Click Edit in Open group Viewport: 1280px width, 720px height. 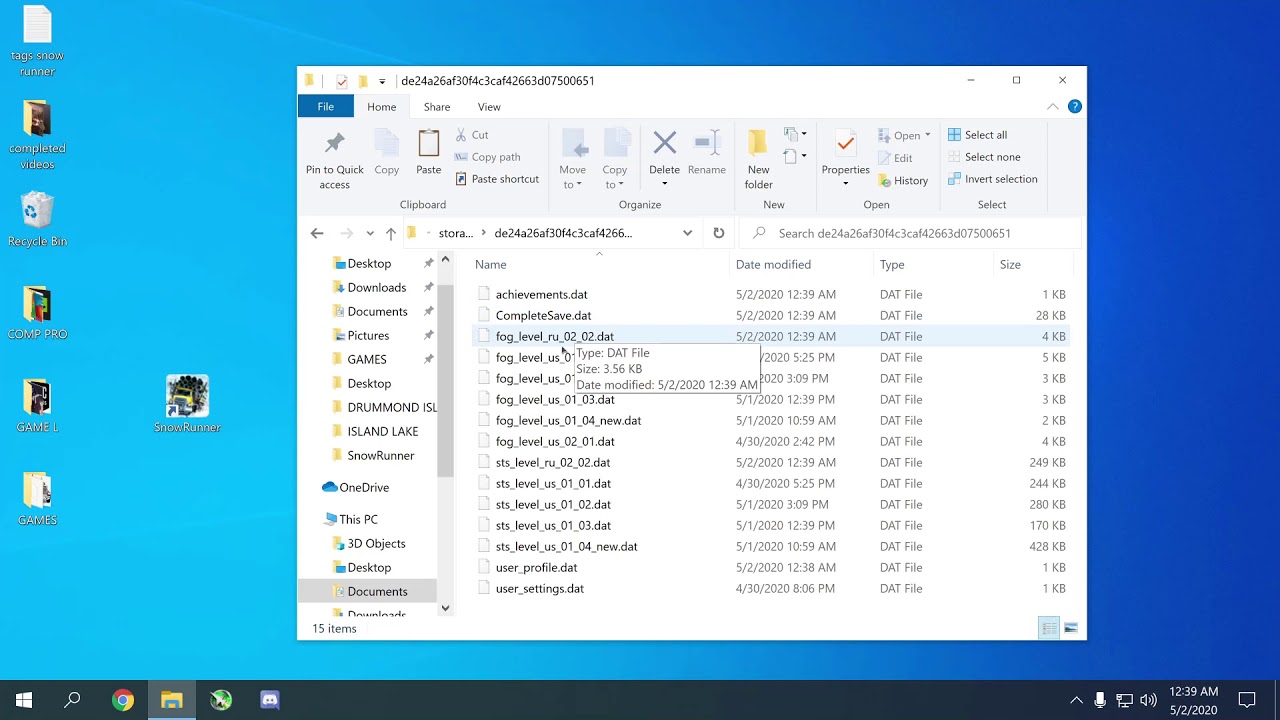click(895, 158)
